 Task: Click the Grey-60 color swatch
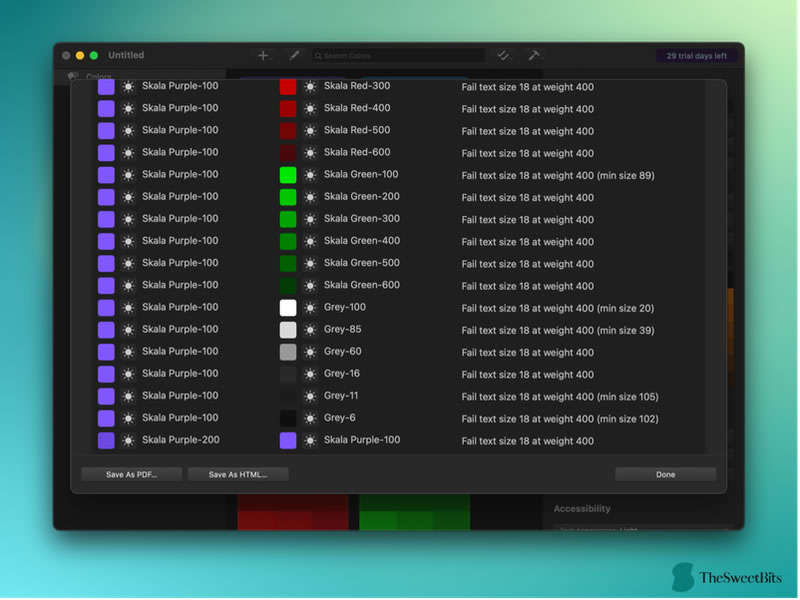[x=288, y=352]
